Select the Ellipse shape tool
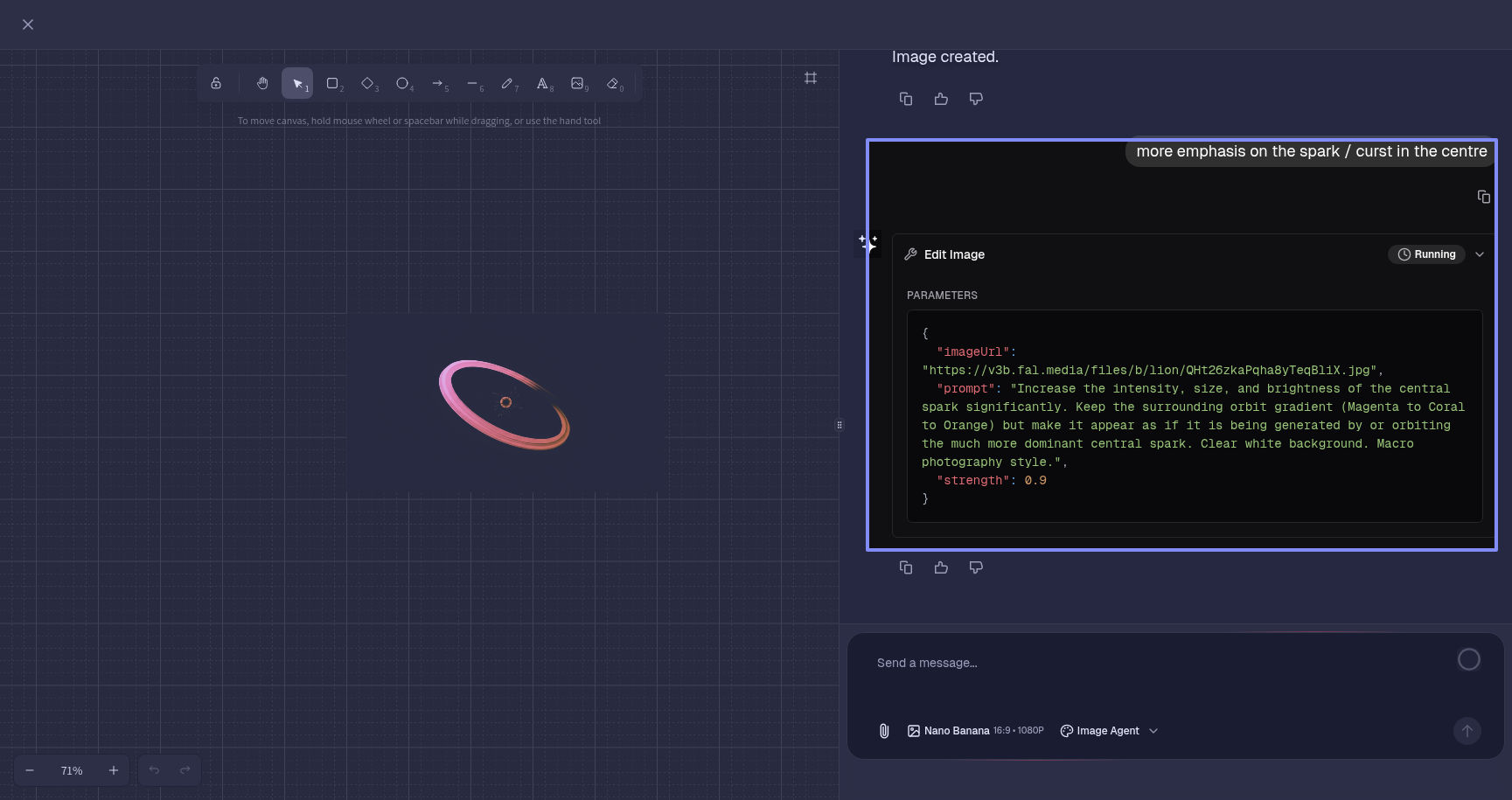This screenshot has height=800, width=1512. click(x=402, y=84)
